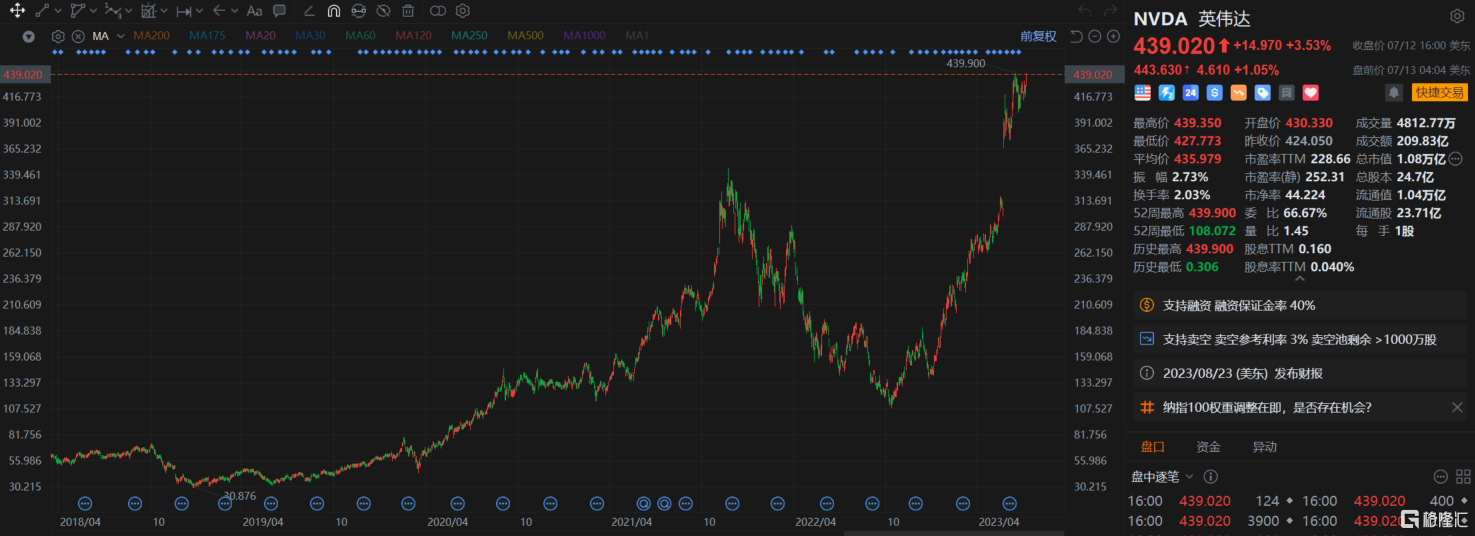Collapse the indicator legend triangle
The image size is (1475, 536).
click(28, 36)
